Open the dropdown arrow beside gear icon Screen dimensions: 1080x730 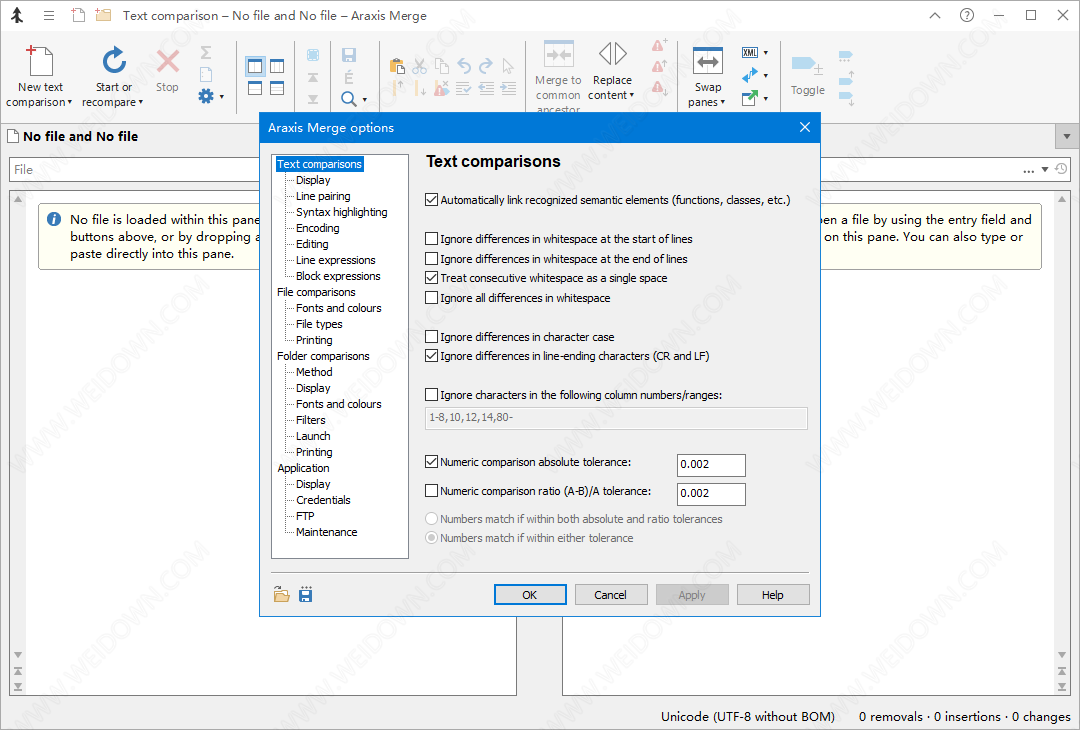tap(222, 97)
